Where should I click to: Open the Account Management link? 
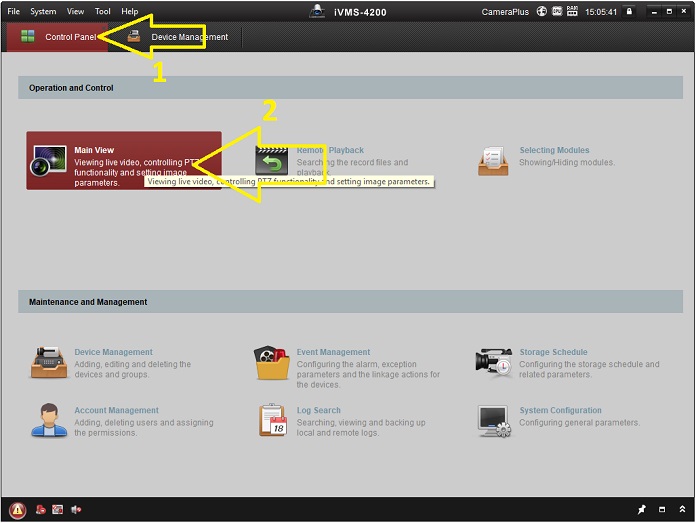[116, 410]
